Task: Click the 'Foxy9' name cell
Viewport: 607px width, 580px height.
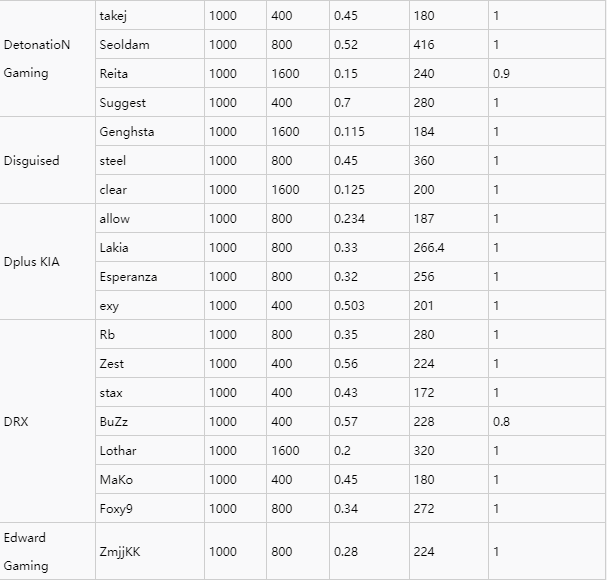Action: click(116, 509)
